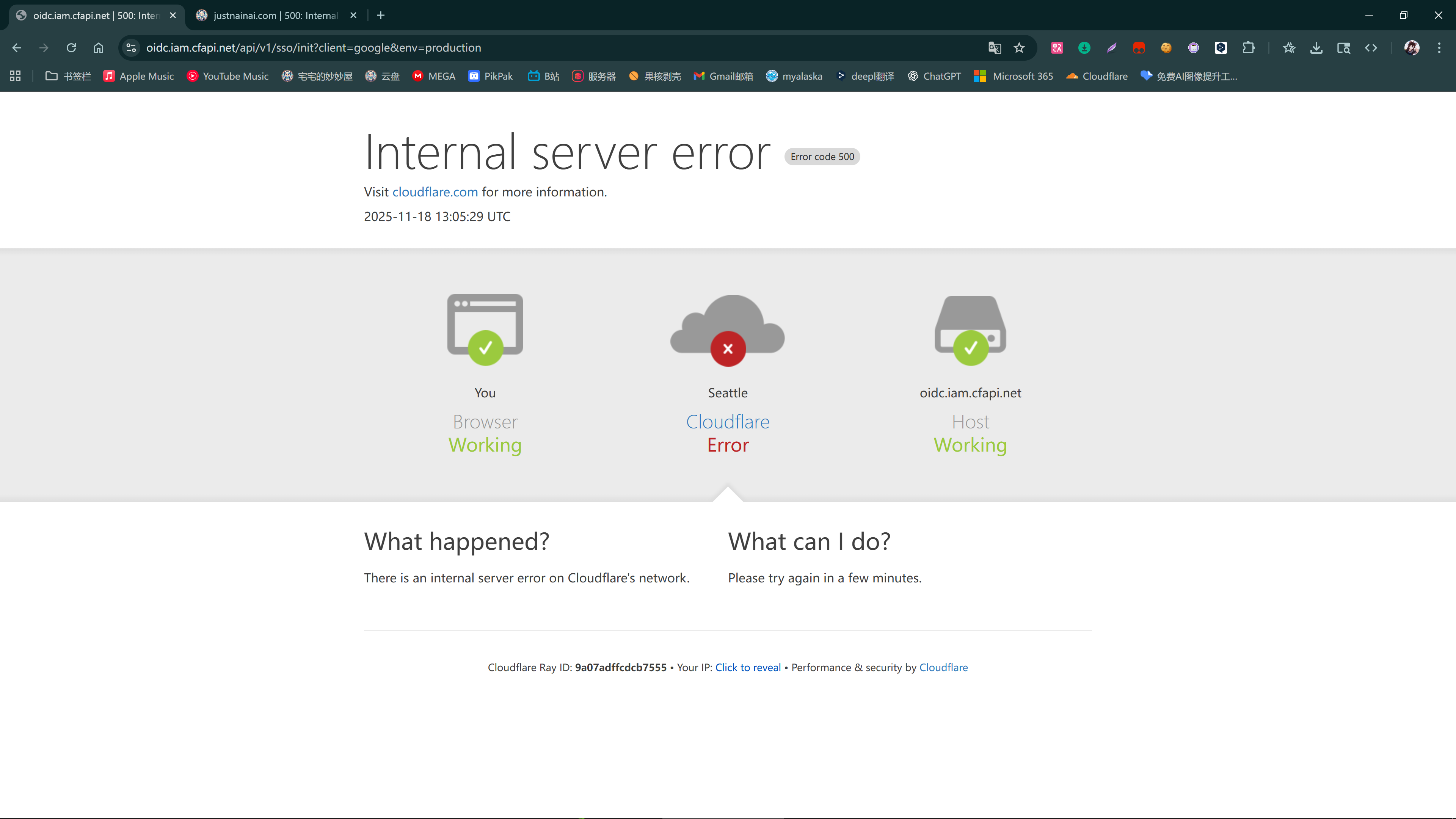The height and width of the screenshot is (819, 1456).
Task: Open the Cloudflare link above Error status
Action: (x=728, y=422)
